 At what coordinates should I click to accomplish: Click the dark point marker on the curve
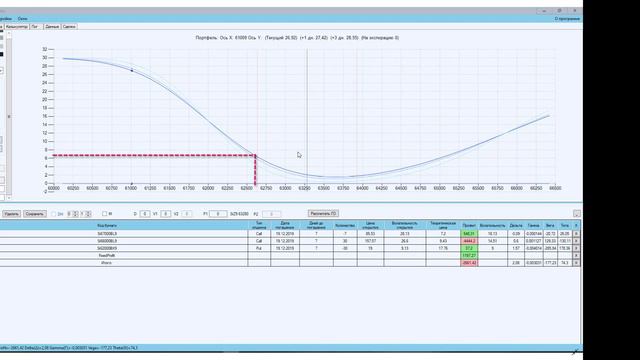point(132,71)
